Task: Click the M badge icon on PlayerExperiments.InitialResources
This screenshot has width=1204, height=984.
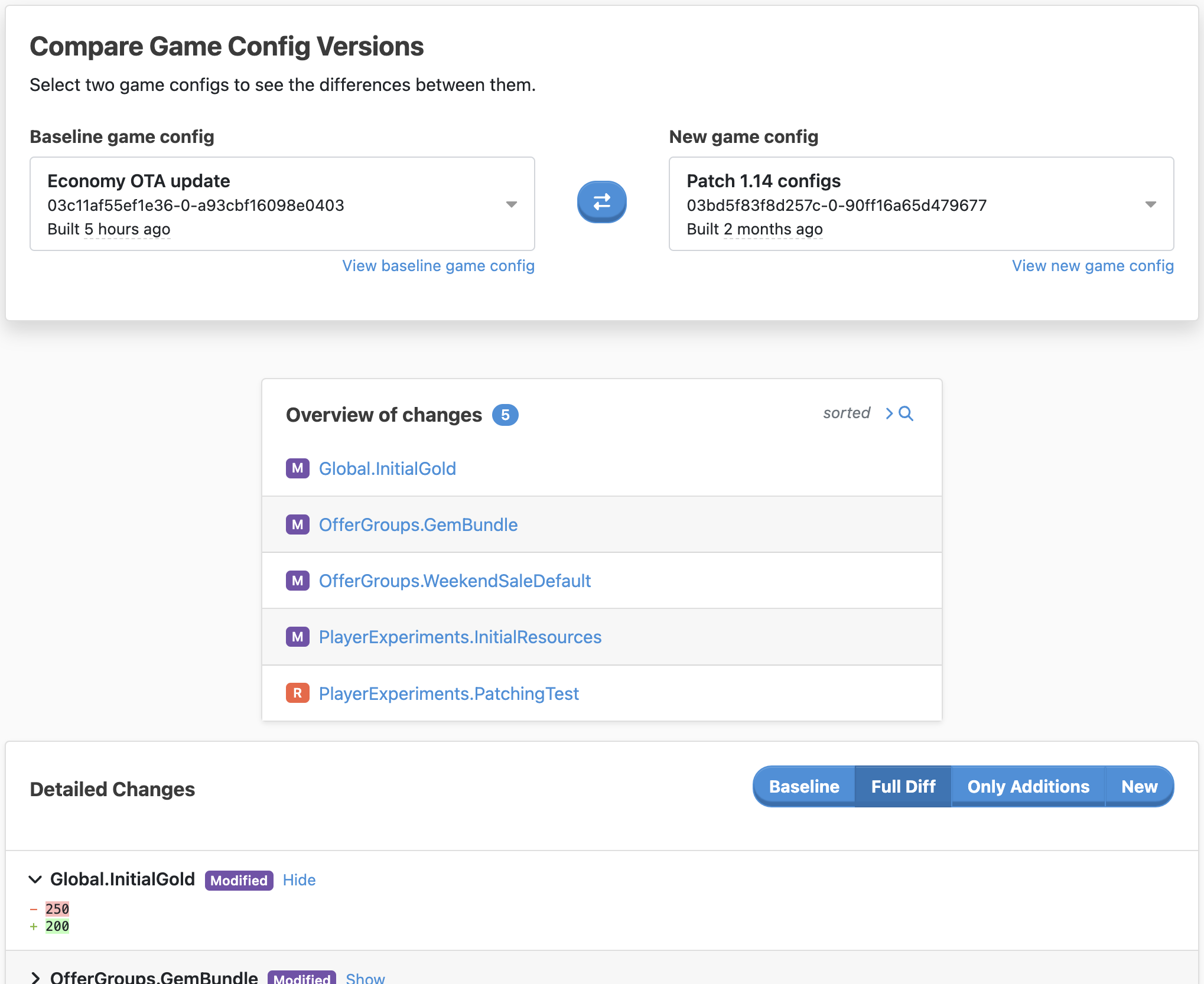Action: pos(298,636)
